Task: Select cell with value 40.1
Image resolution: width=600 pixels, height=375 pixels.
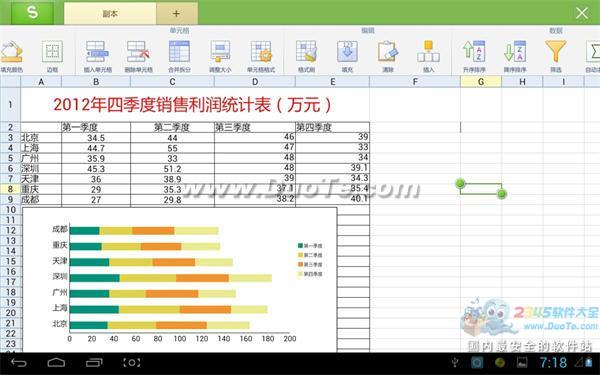Action: [x=333, y=199]
